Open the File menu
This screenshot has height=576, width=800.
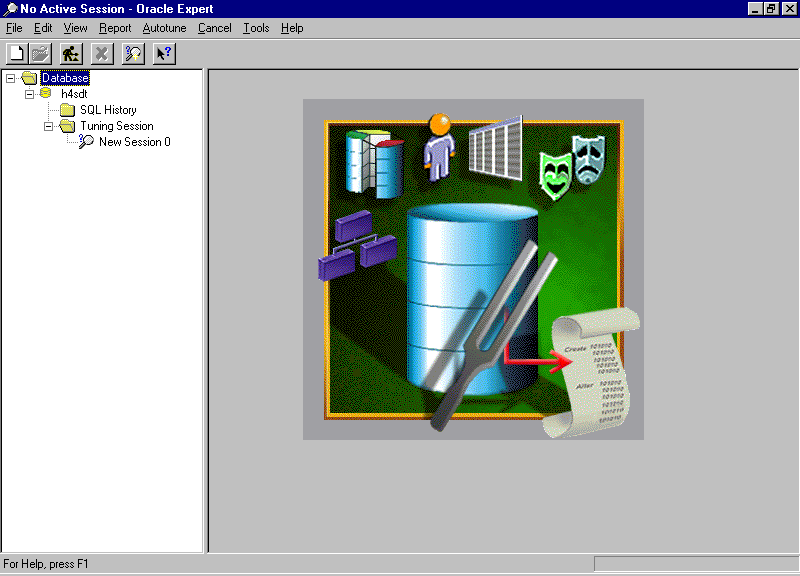pyautogui.click(x=13, y=28)
